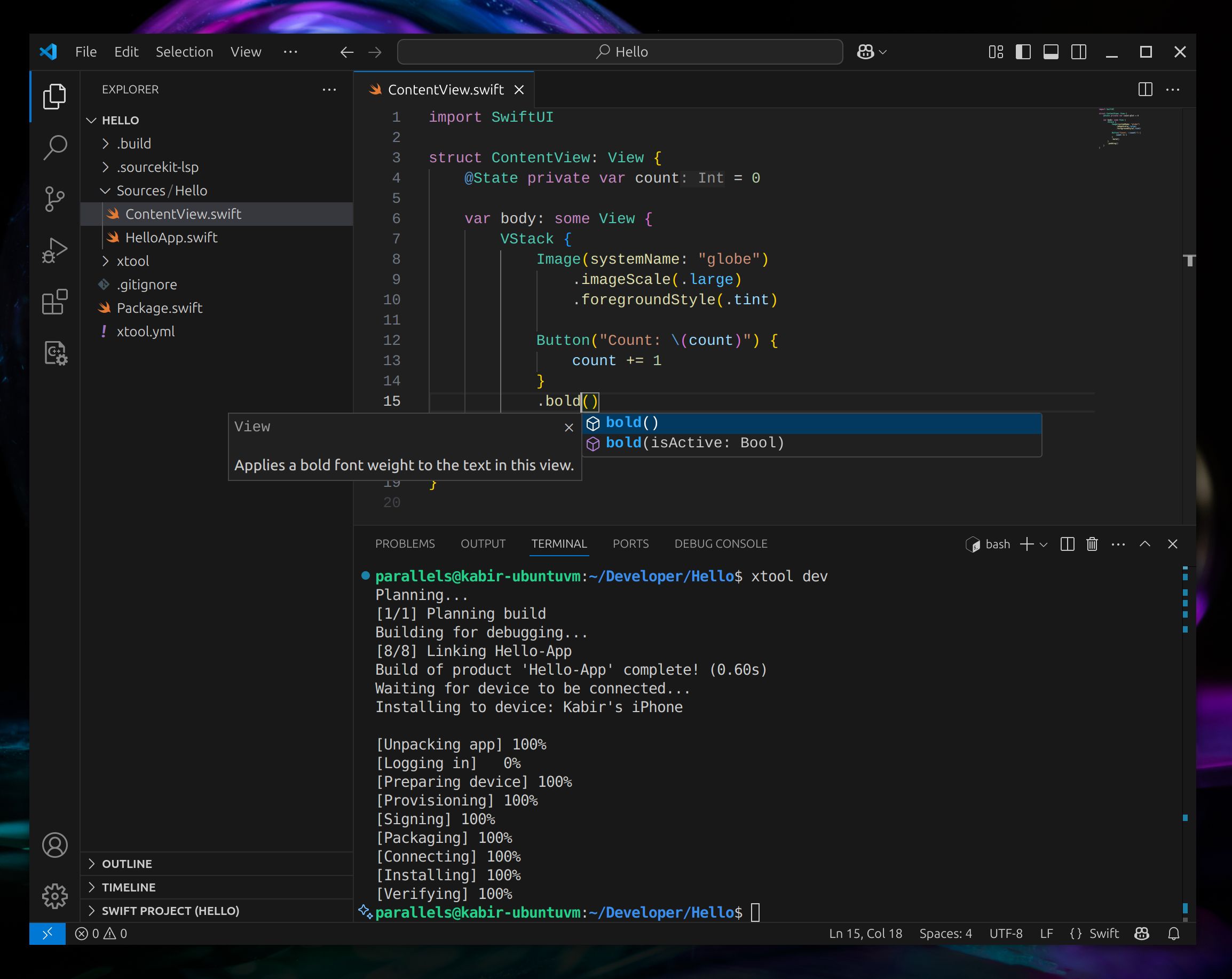Toggle the primary sidebar
The height and width of the screenshot is (979, 1232).
pos(1024,51)
